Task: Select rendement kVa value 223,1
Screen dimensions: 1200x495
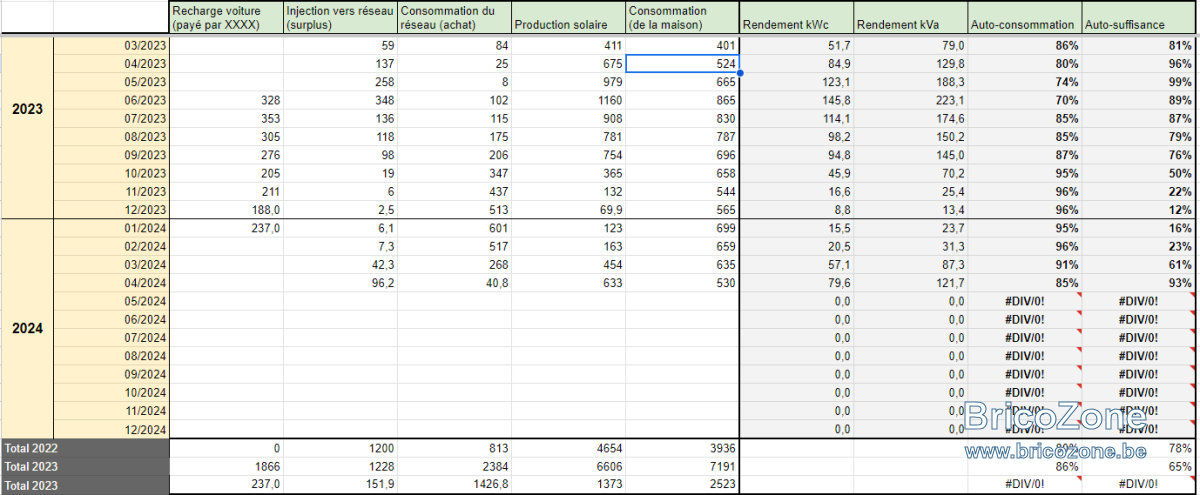Action: pos(911,100)
